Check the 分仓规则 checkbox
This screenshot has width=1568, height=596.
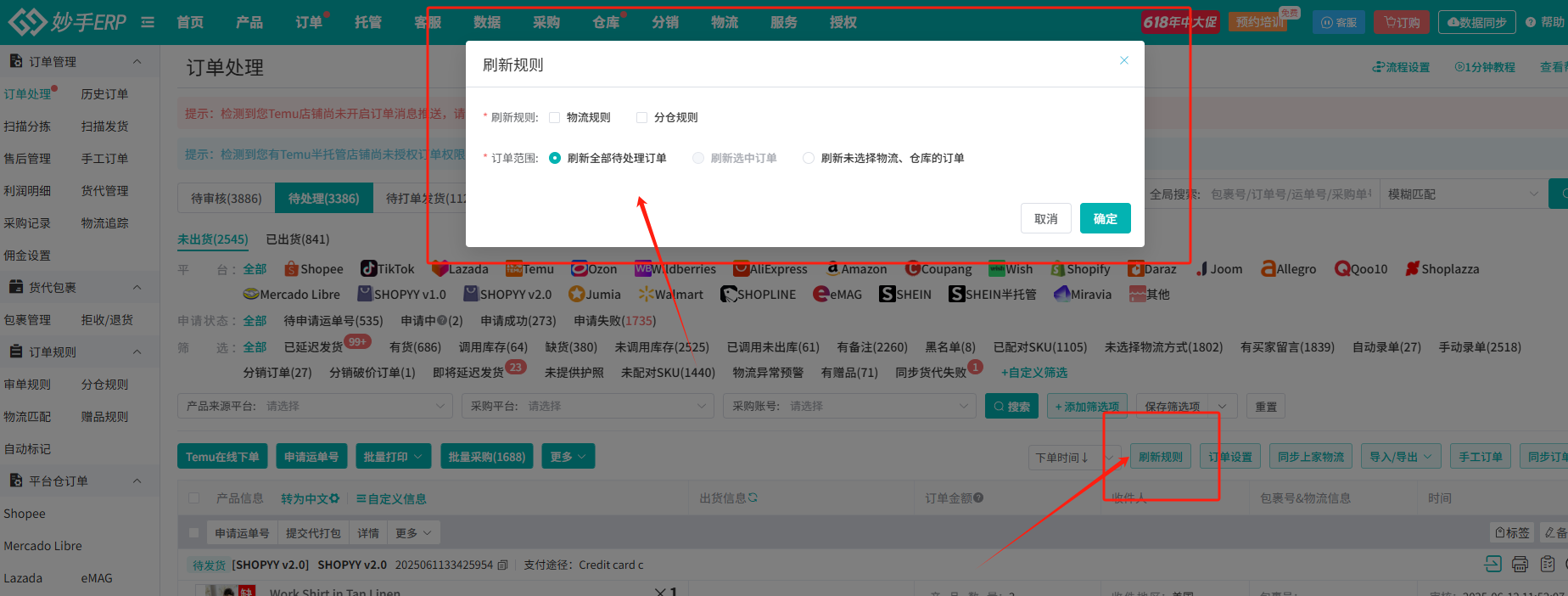[641, 118]
